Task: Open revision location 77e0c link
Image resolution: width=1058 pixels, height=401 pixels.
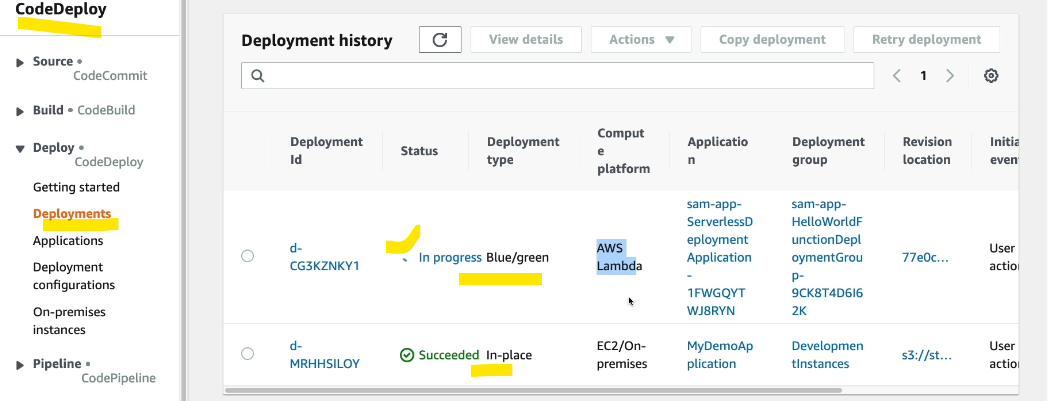Action: pos(925,257)
